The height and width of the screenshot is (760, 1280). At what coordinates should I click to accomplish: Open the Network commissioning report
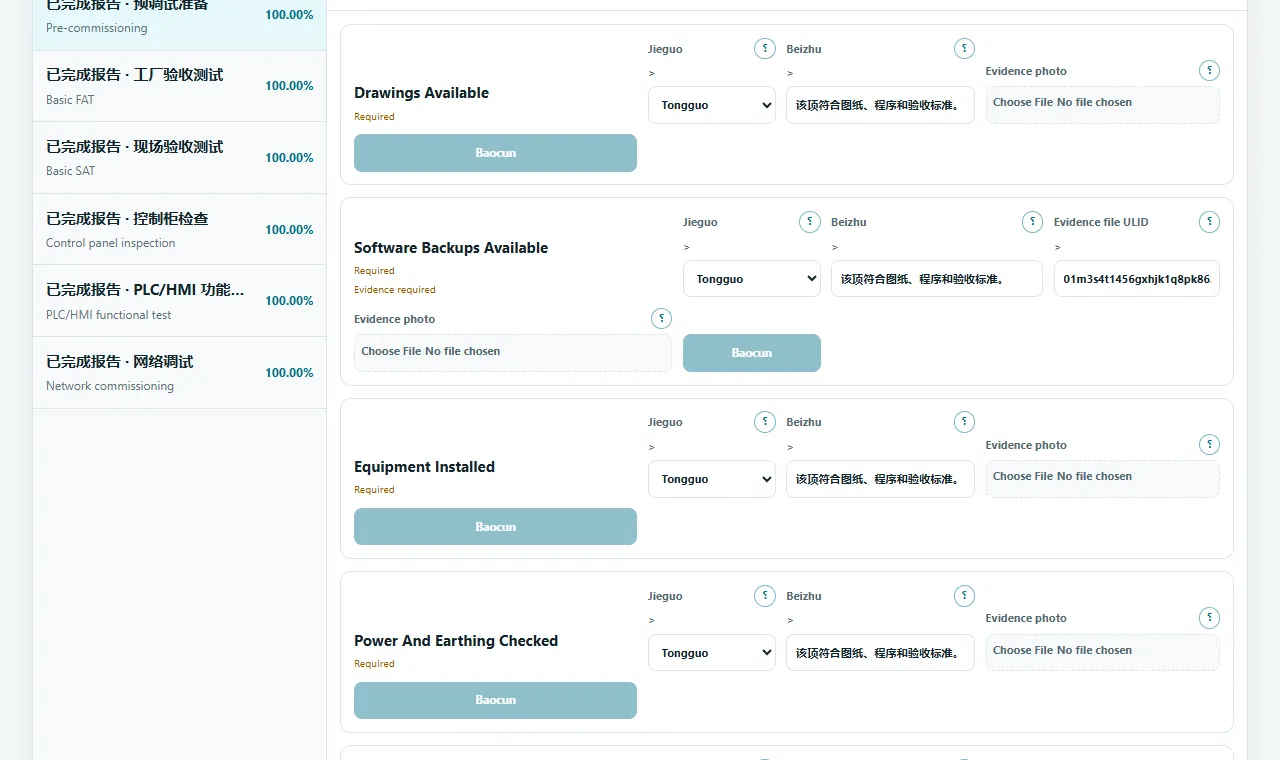click(179, 372)
